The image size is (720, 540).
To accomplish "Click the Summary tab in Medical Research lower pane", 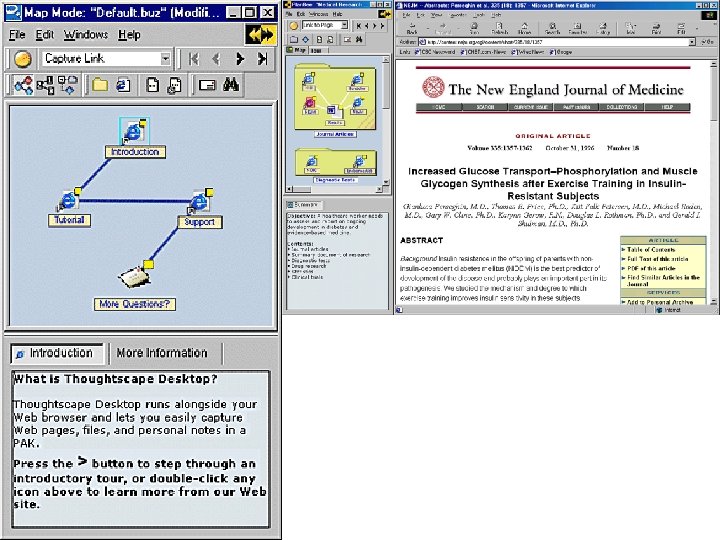I will coord(304,204).
